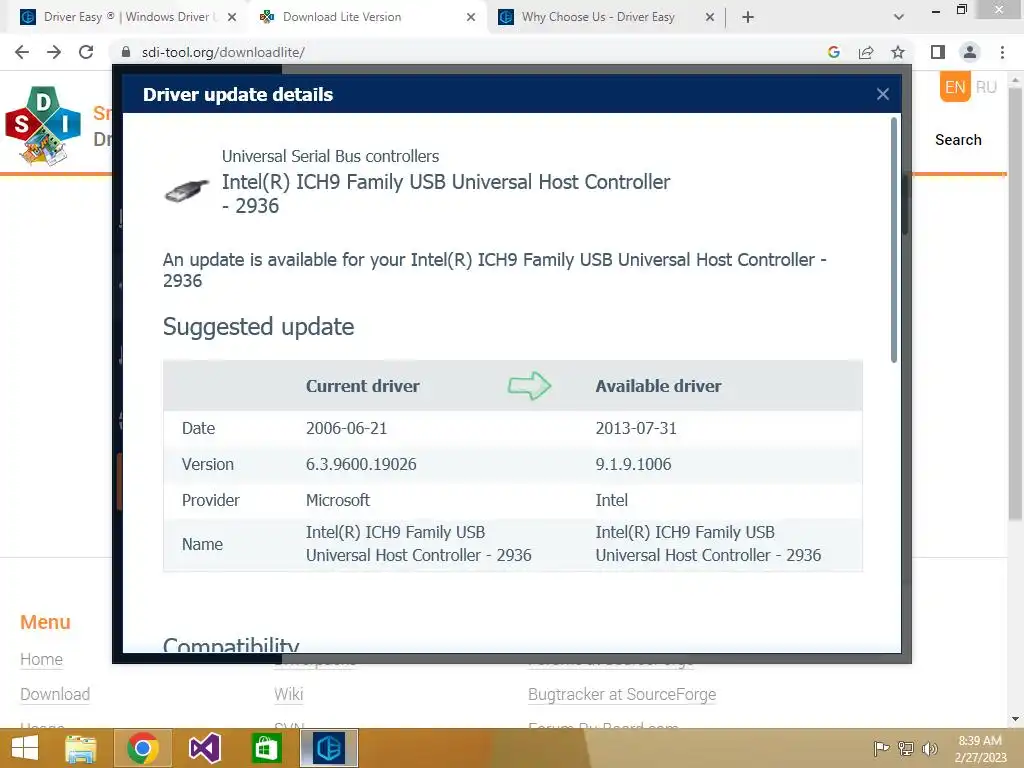Open Action Center flag icon
The image size is (1024, 768).
pyautogui.click(x=881, y=748)
